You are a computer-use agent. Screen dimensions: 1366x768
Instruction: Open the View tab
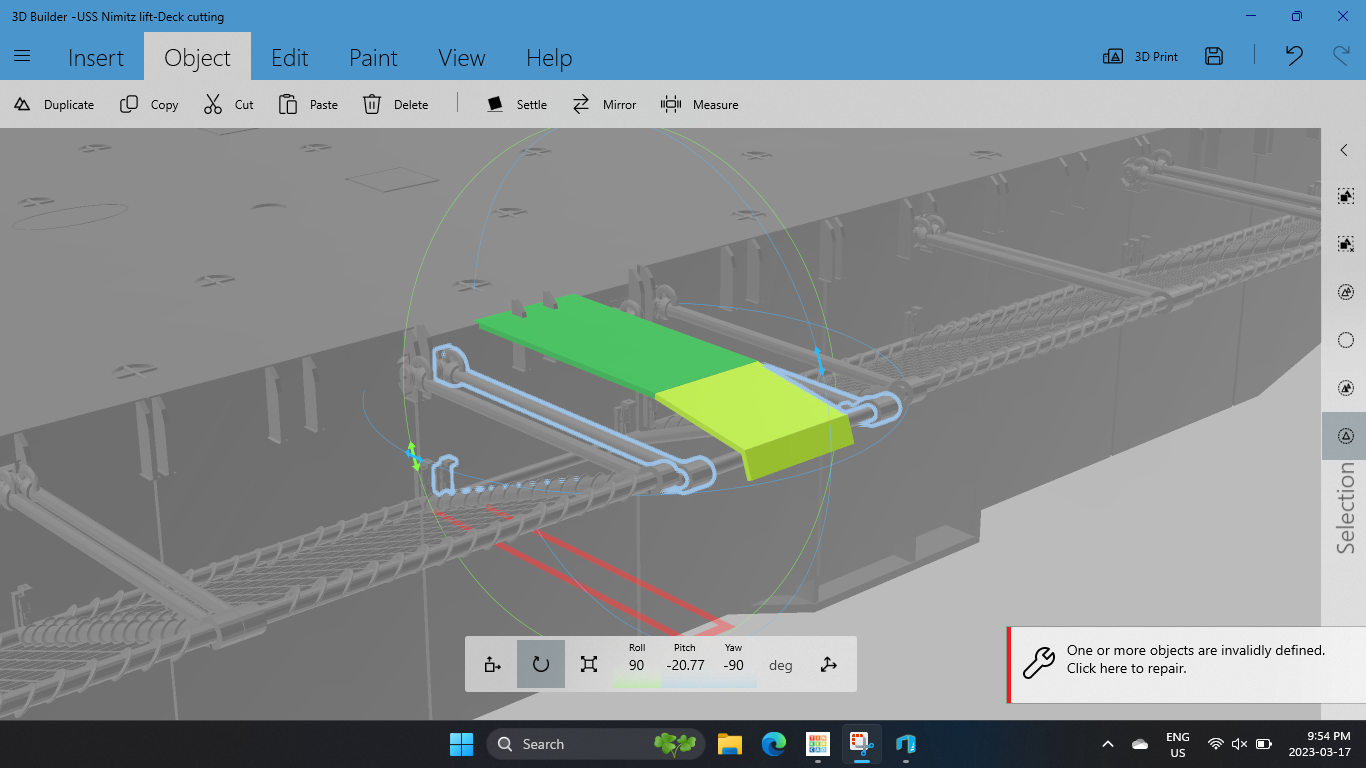pos(462,58)
